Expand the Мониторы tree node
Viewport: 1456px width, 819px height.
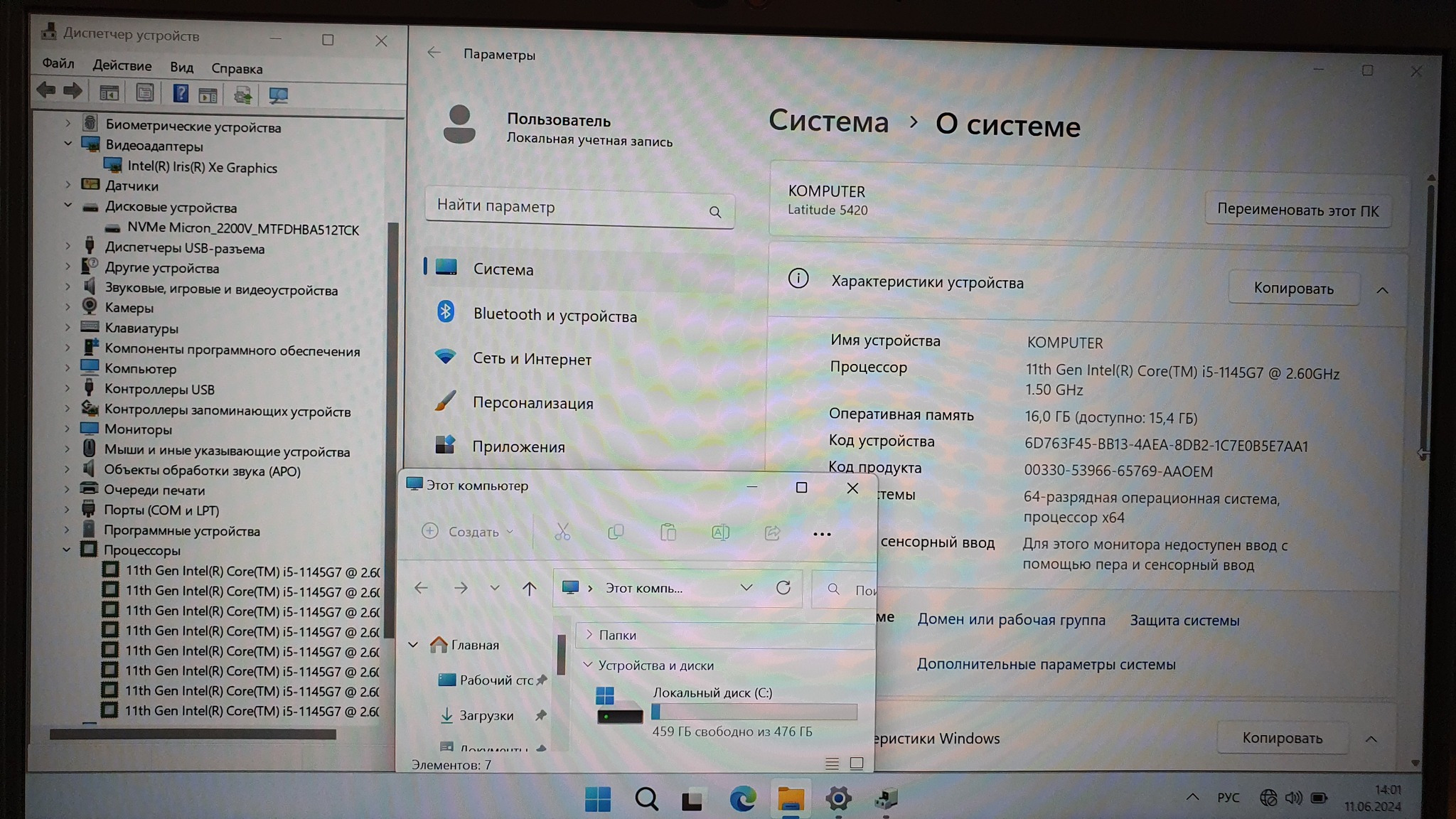click(67, 429)
